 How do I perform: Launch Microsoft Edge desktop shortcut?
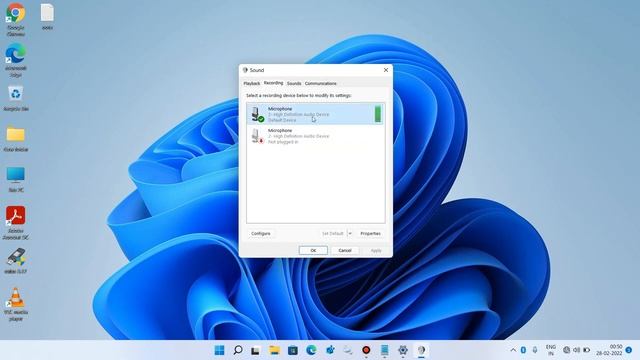(16, 60)
